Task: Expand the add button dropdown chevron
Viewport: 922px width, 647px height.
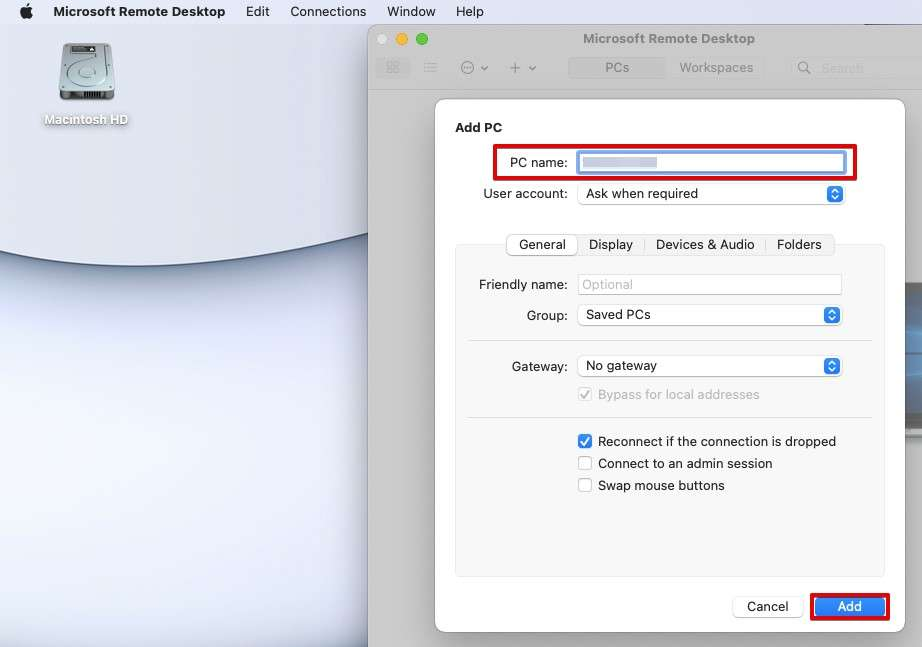Action: (532, 68)
